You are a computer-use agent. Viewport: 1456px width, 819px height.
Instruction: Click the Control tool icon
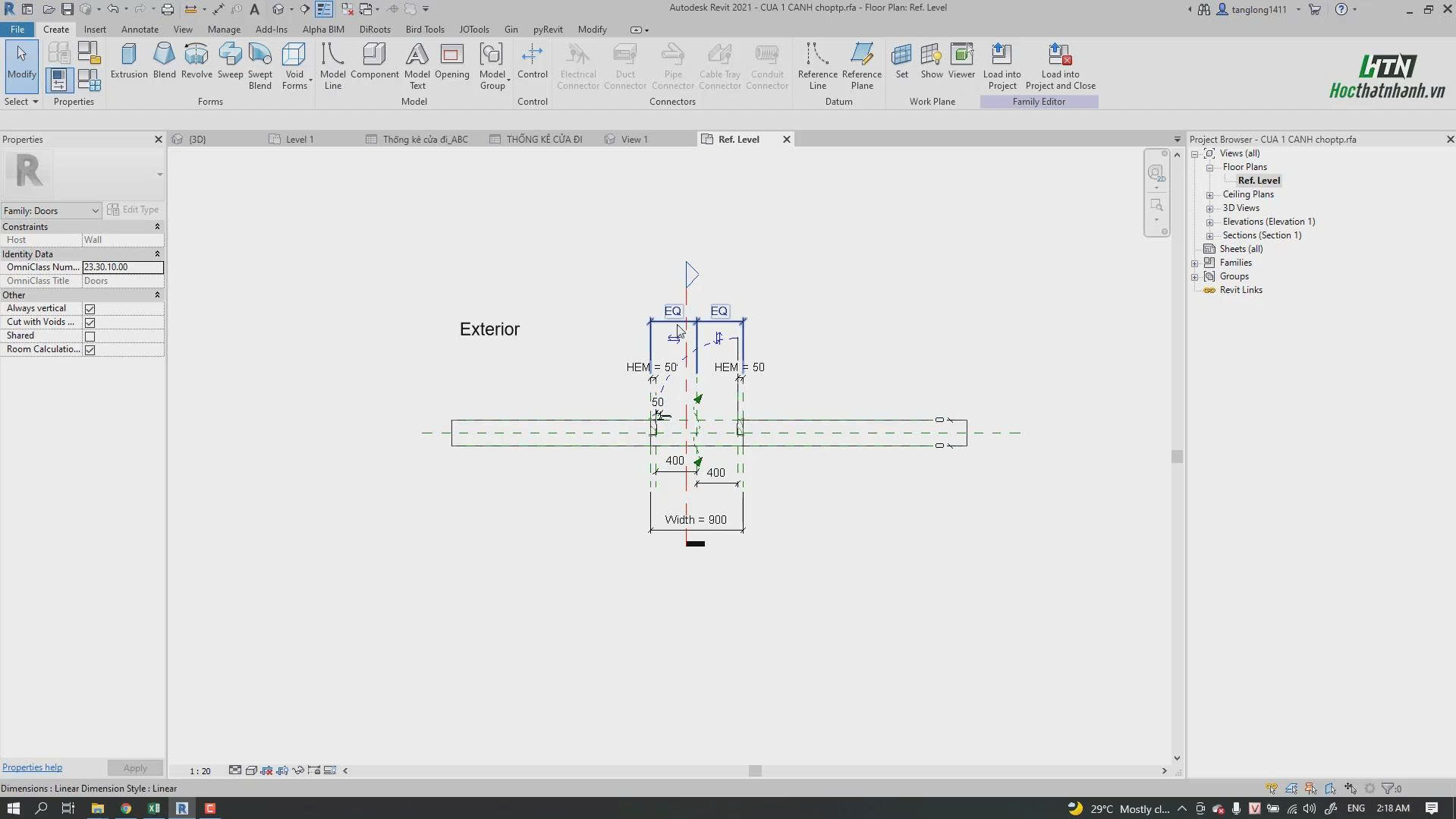tap(532, 55)
